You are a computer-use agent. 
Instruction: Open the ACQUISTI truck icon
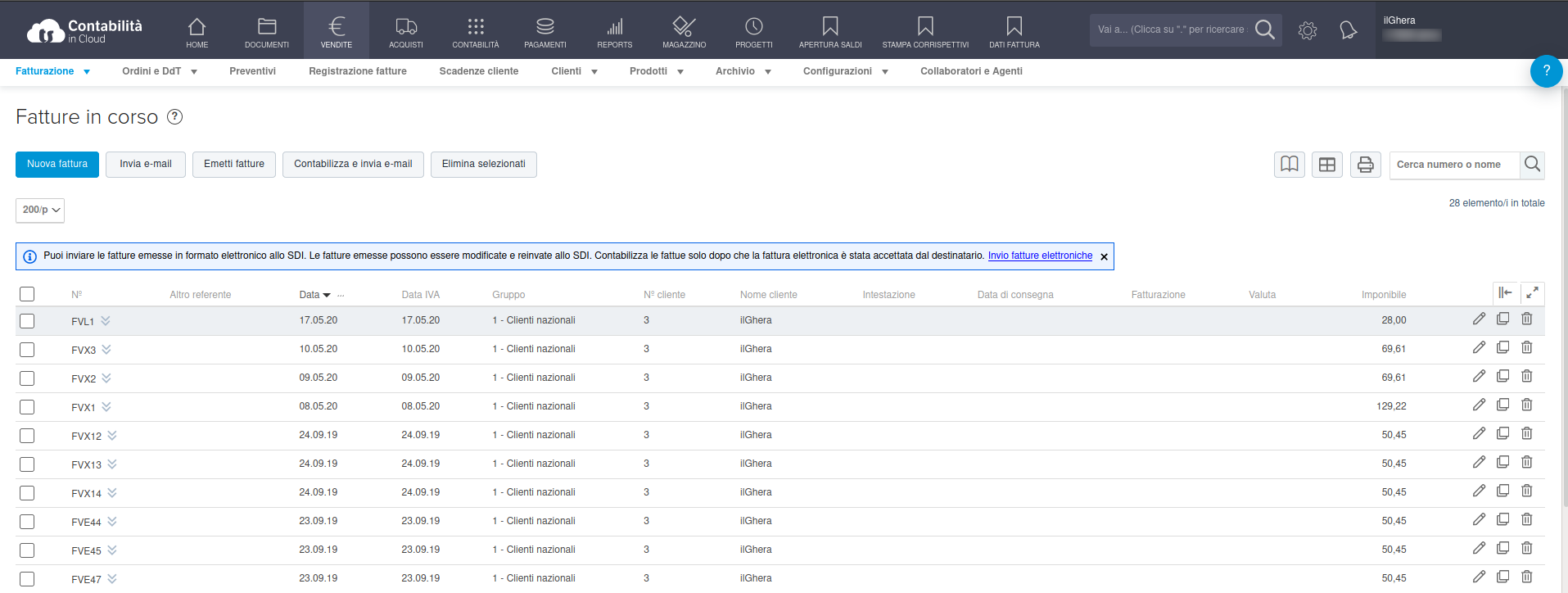[406, 27]
